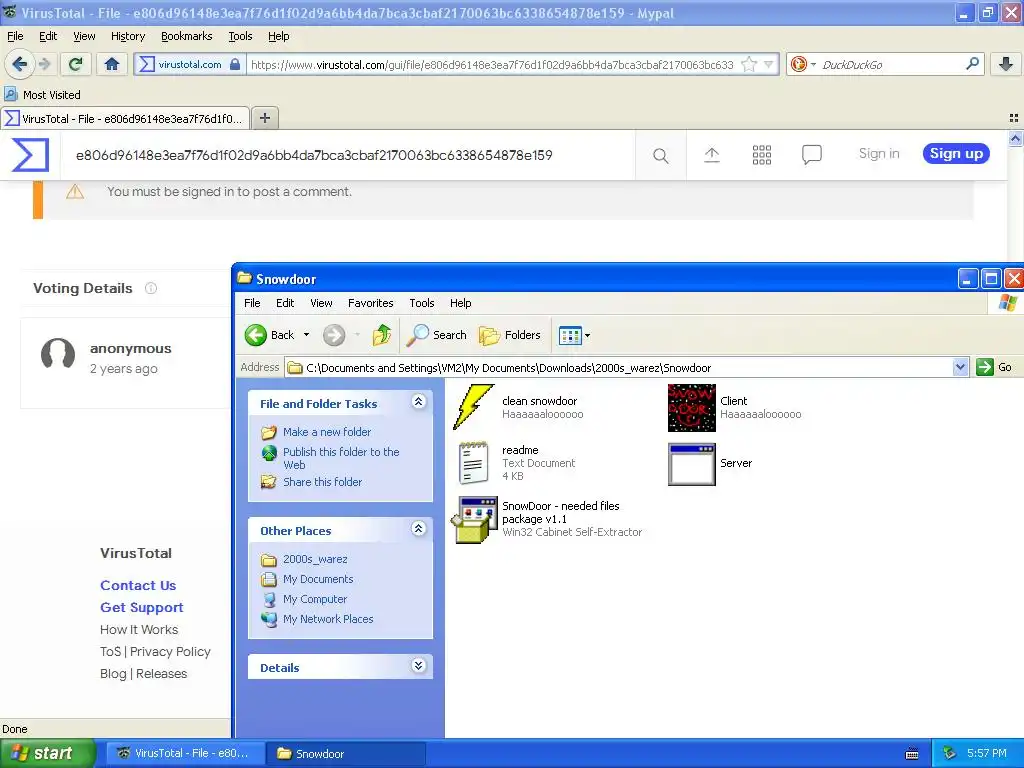Expand the Details panel
The height and width of the screenshot is (768, 1024).
[x=419, y=665]
